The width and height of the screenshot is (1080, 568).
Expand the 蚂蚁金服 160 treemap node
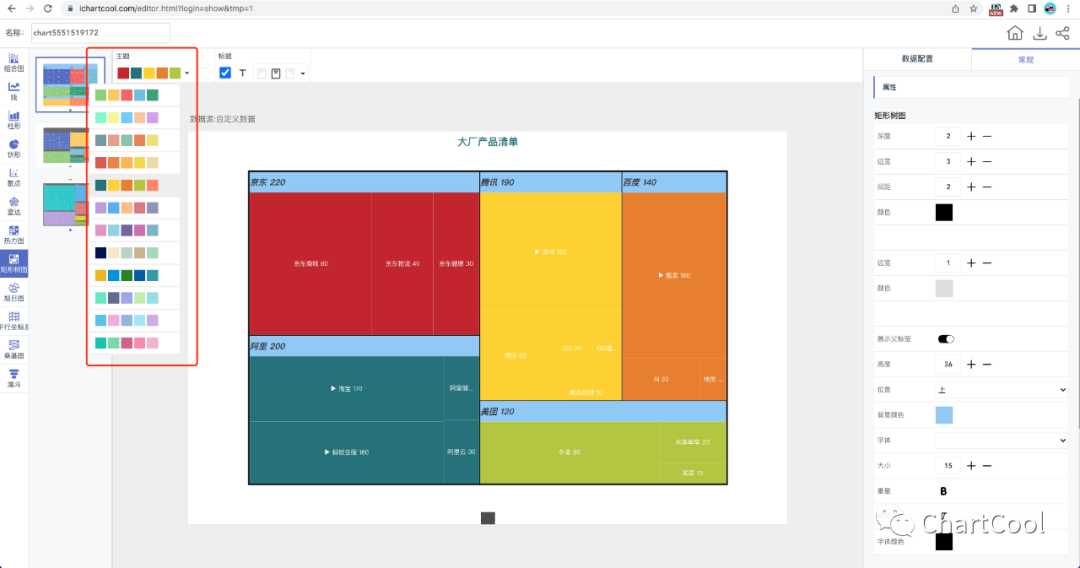click(x=346, y=452)
